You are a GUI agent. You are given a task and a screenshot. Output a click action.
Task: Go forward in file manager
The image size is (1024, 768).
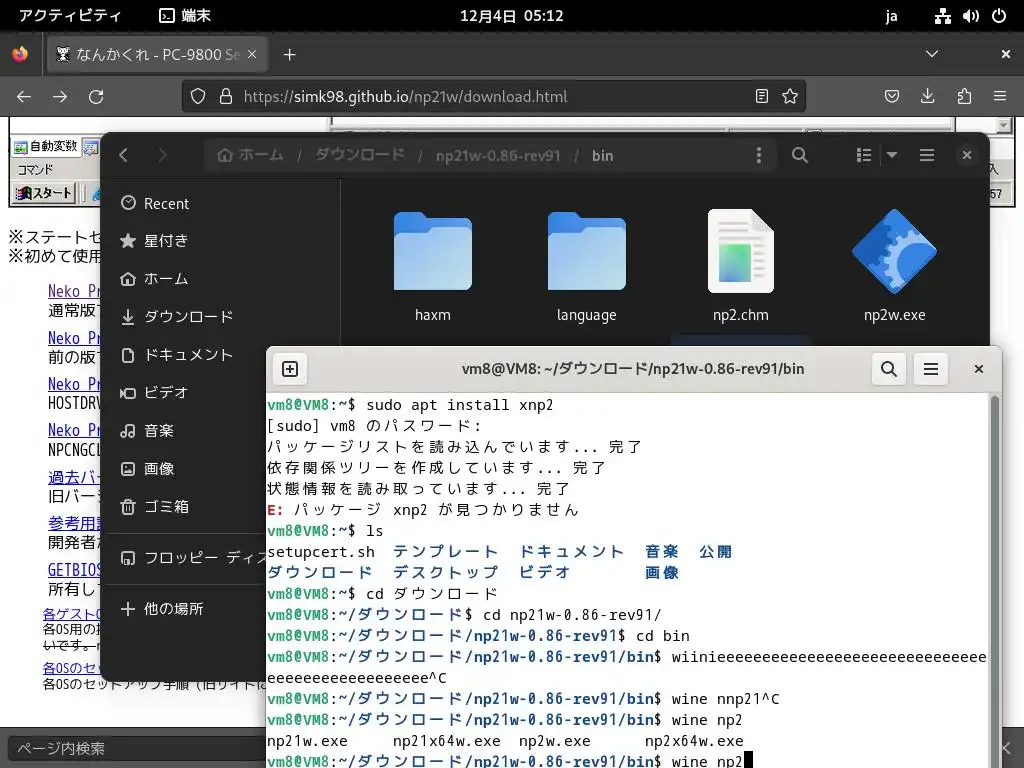[162, 155]
